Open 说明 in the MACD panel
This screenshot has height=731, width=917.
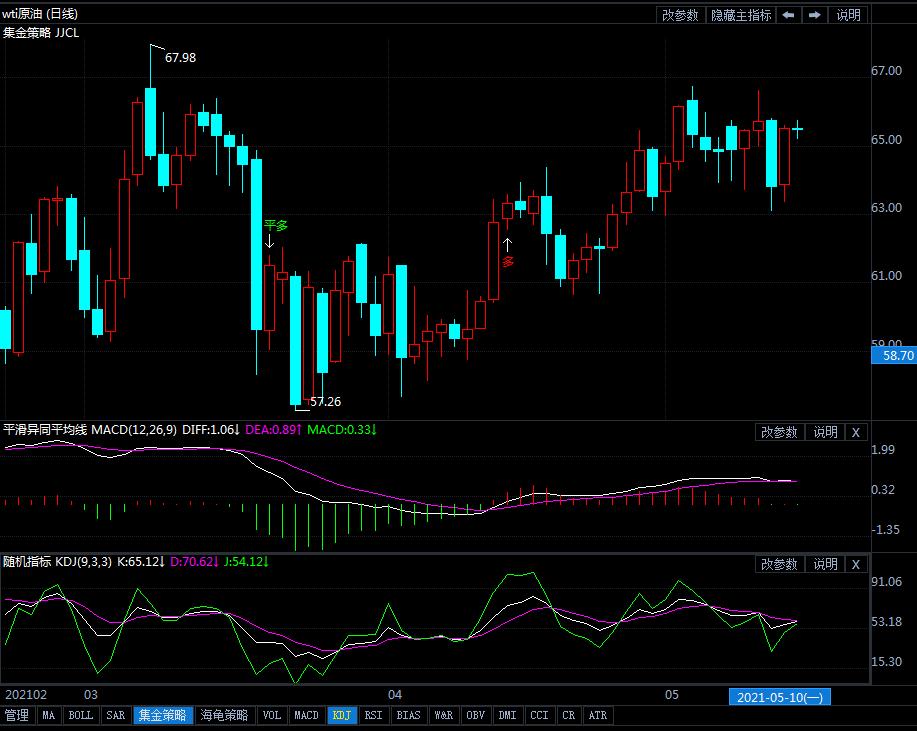point(825,432)
